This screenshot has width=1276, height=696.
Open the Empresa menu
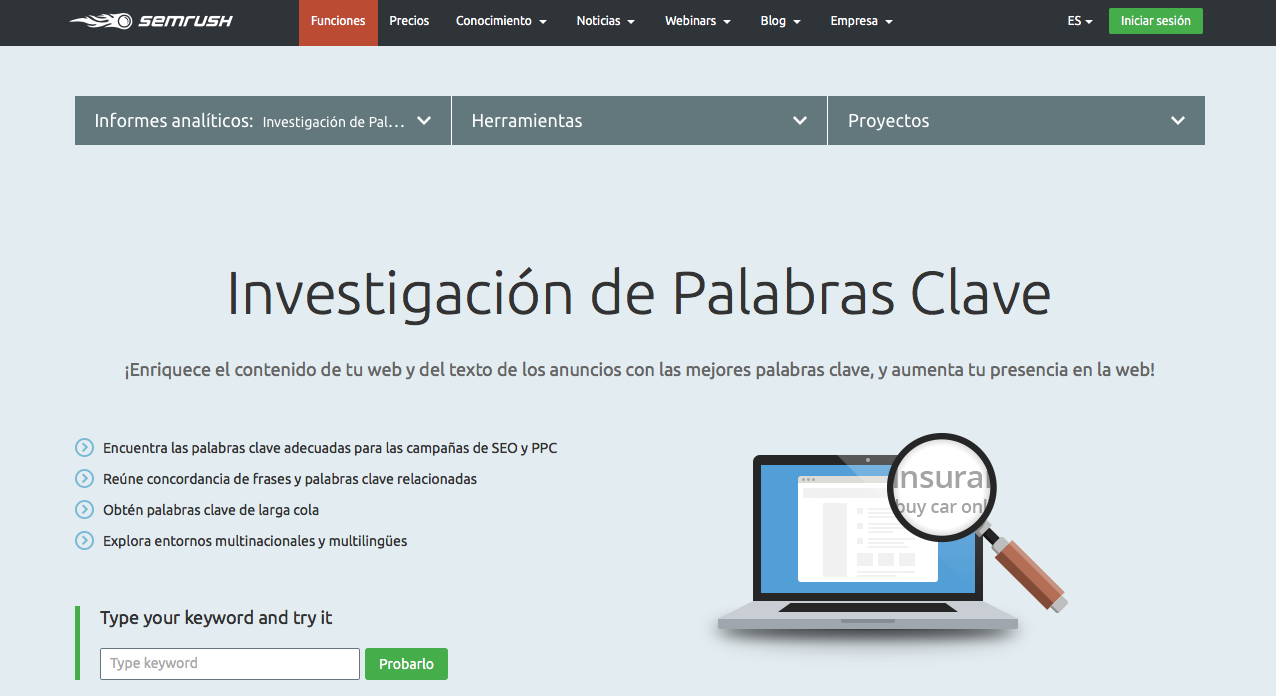pos(861,20)
